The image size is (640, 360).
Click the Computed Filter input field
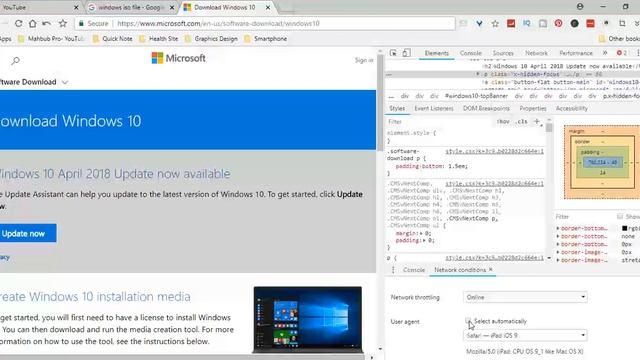click(584, 217)
